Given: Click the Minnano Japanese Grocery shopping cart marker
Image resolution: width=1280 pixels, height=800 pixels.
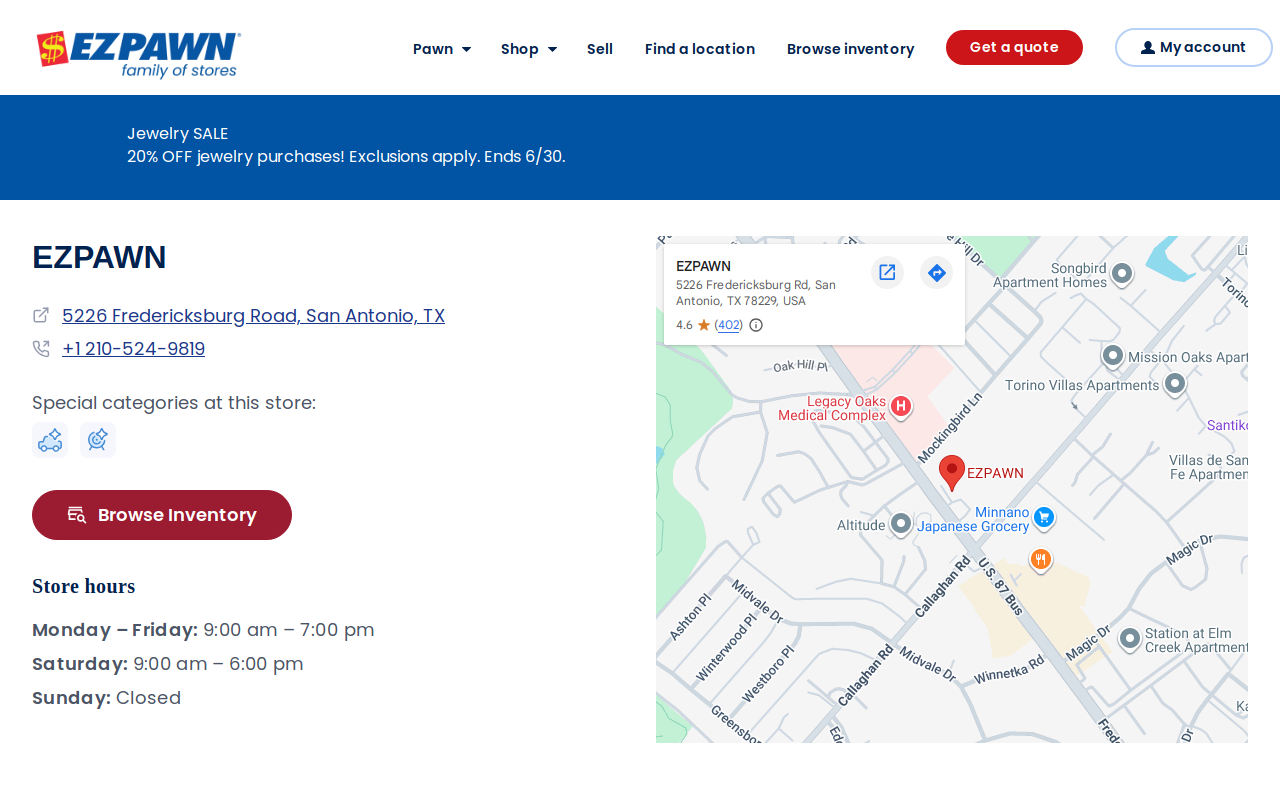Looking at the screenshot, I should 1044,517.
